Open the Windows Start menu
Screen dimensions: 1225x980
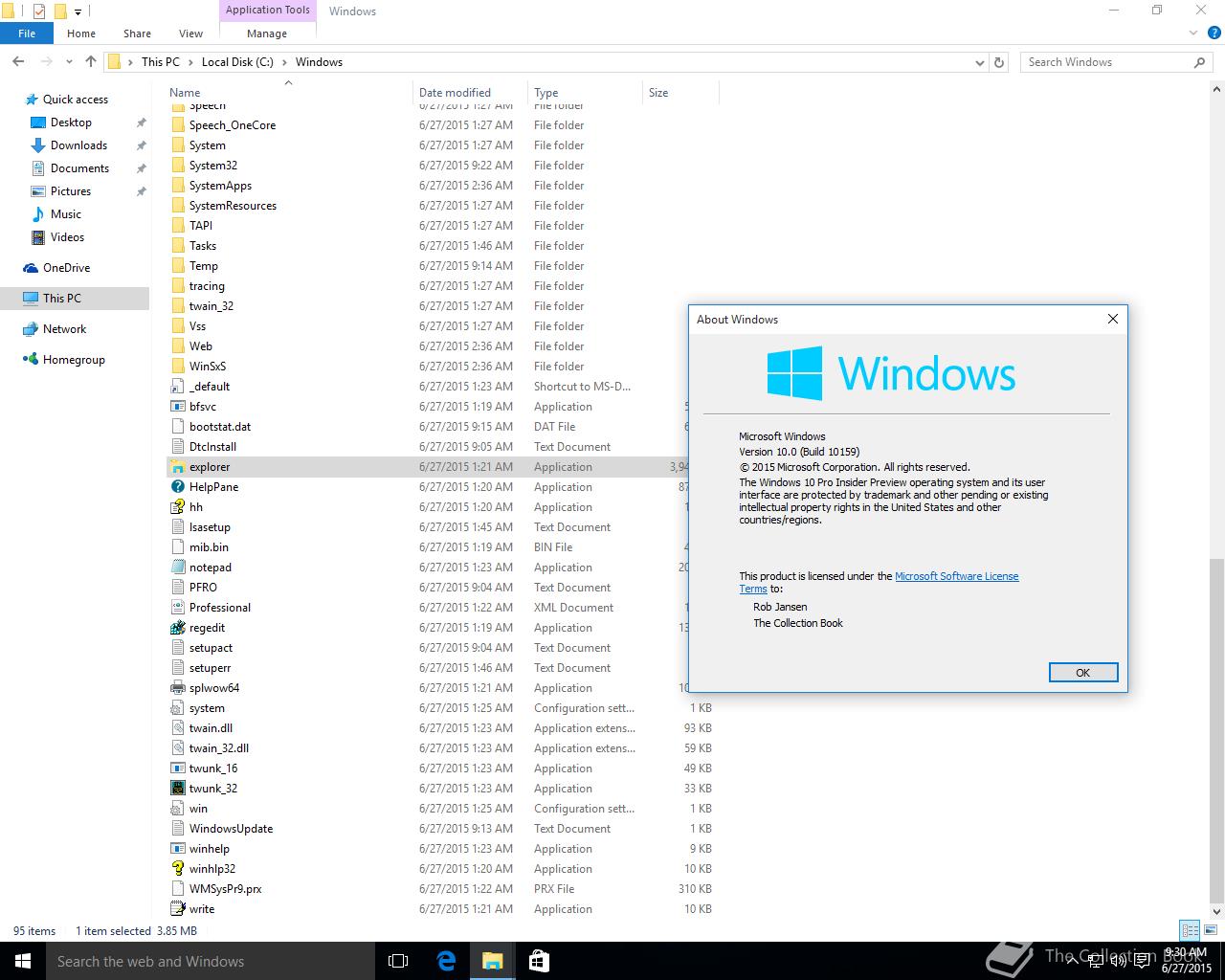point(23,961)
